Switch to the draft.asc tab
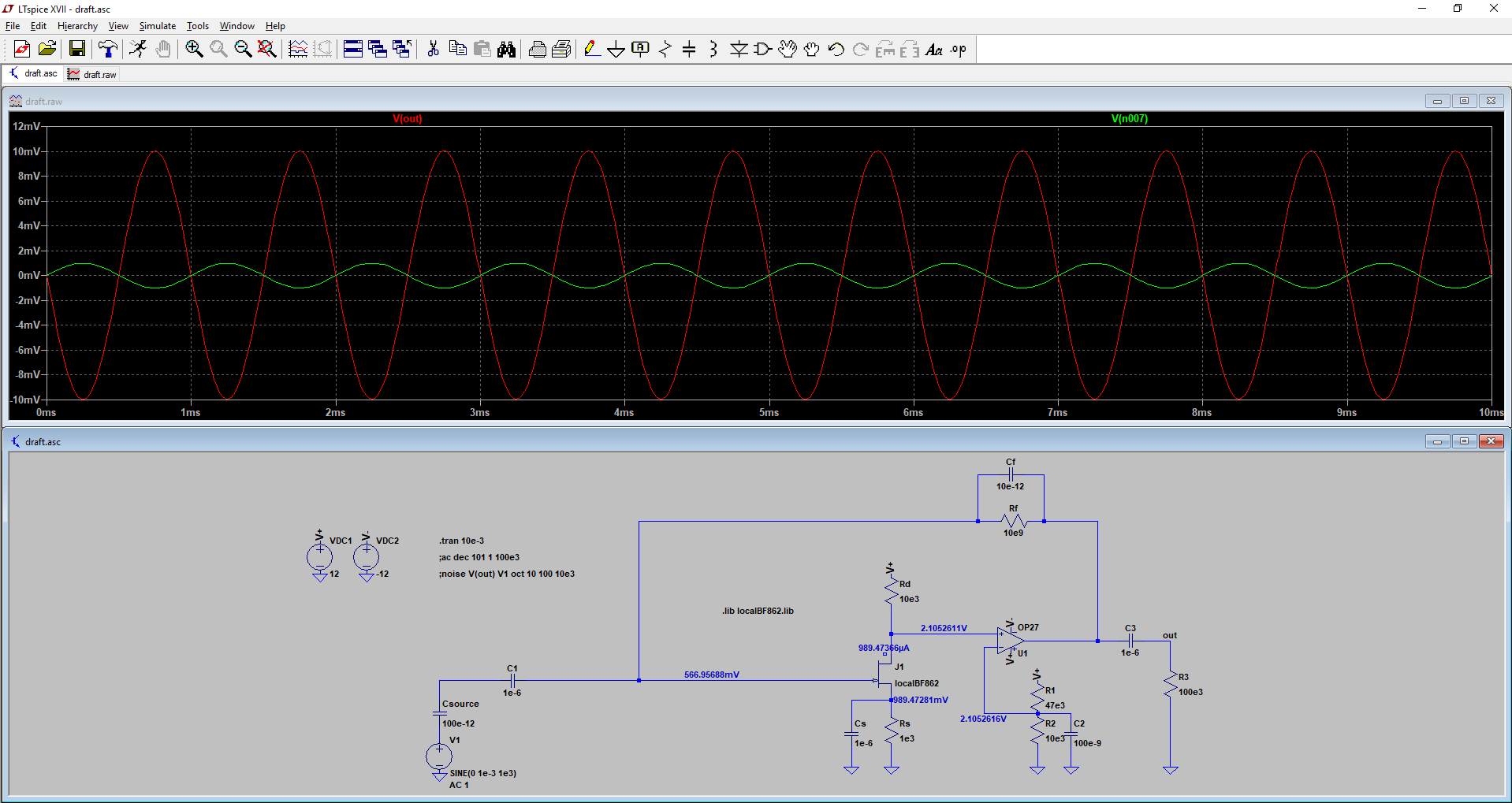1512x803 pixels. (33, 73)
